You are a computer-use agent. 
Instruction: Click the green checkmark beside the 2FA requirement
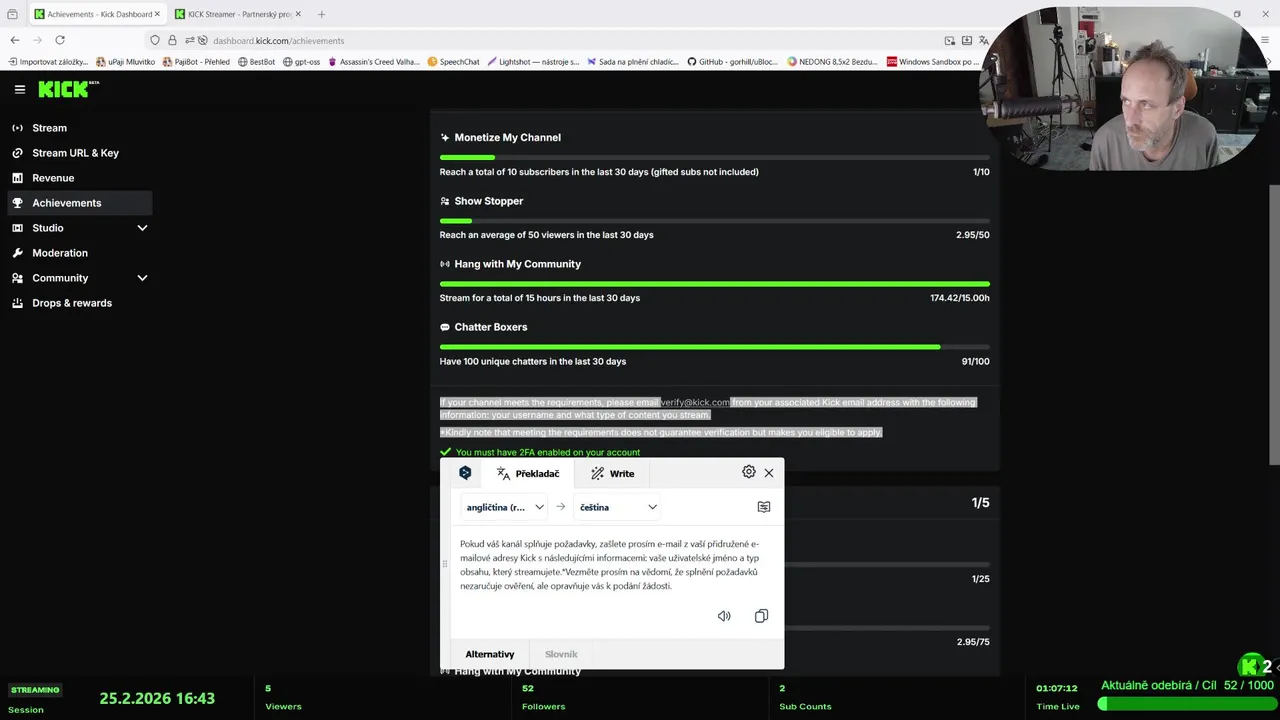click(445, 452)
